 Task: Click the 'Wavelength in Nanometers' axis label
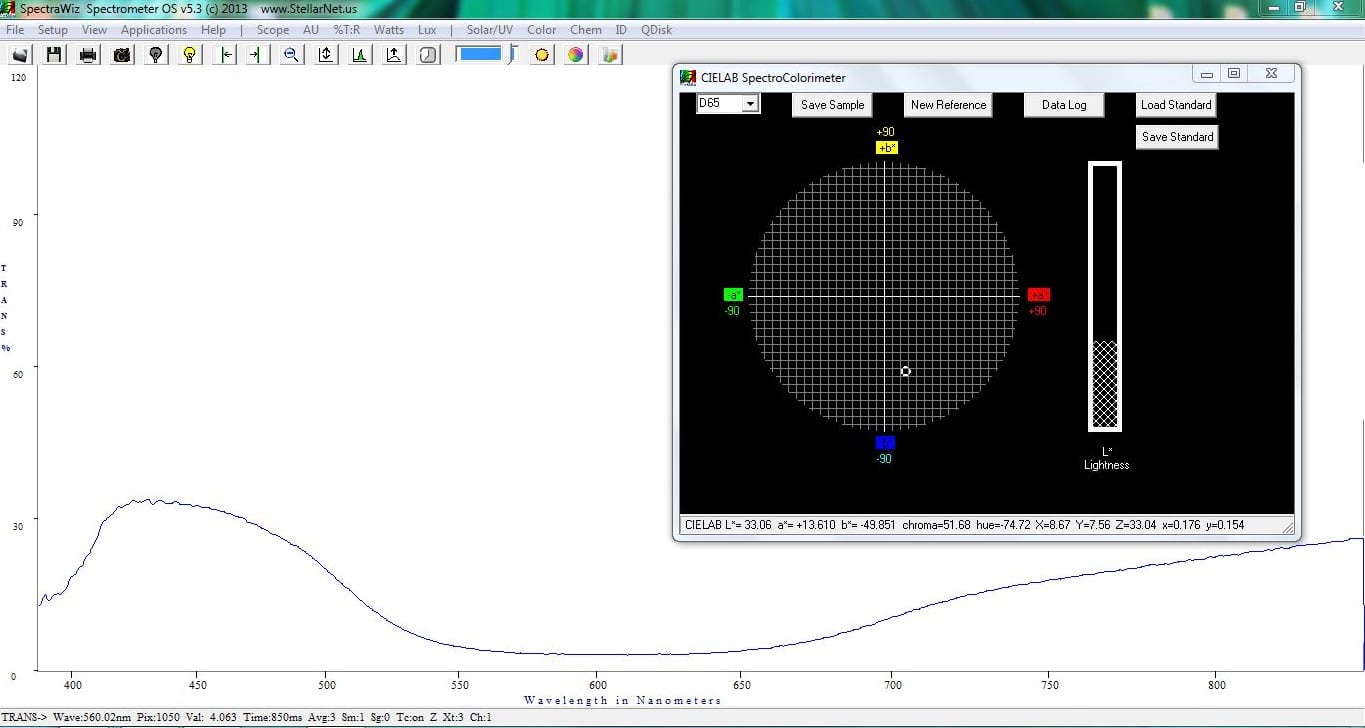(622, 700)
